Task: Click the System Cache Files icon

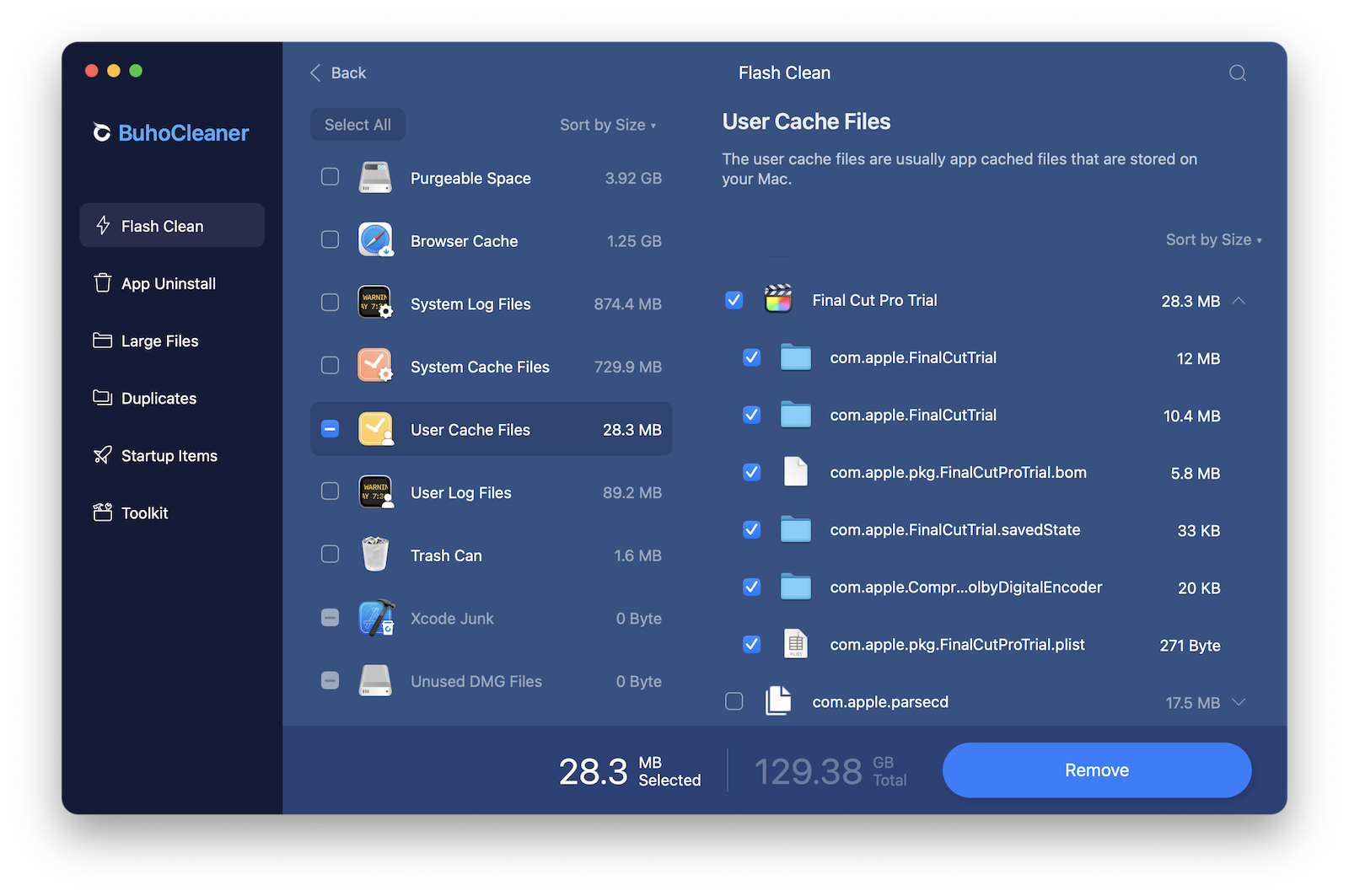Action: pyautogui.click(x=375, y=366)
